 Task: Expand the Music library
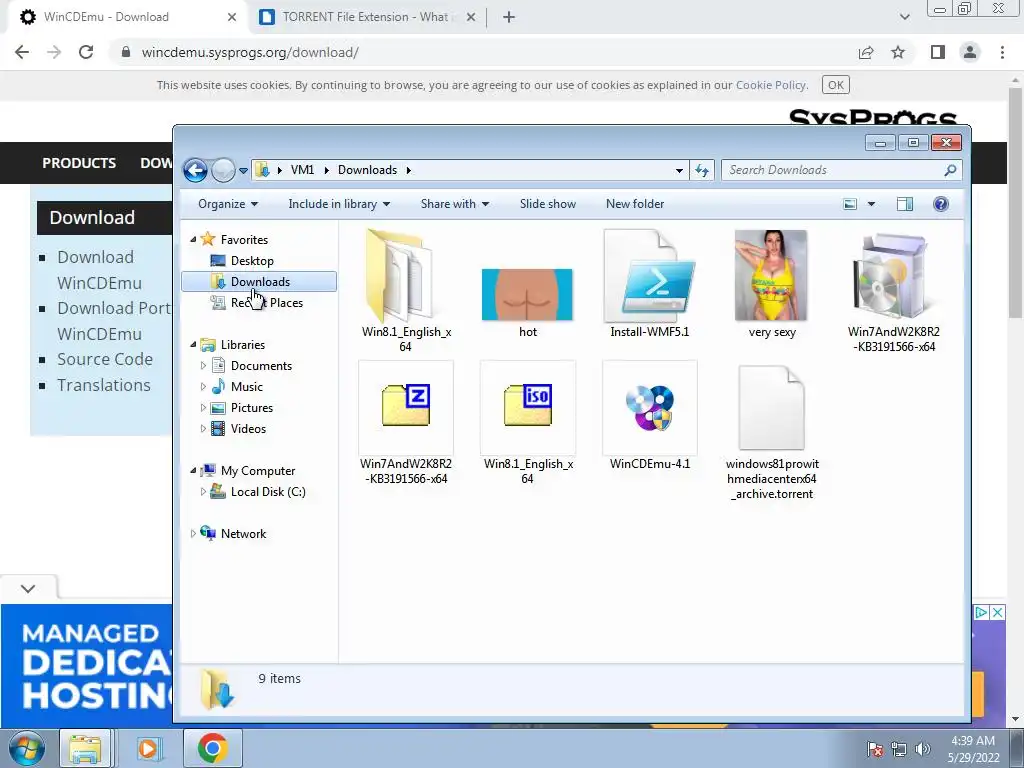[x=203, y=387]
